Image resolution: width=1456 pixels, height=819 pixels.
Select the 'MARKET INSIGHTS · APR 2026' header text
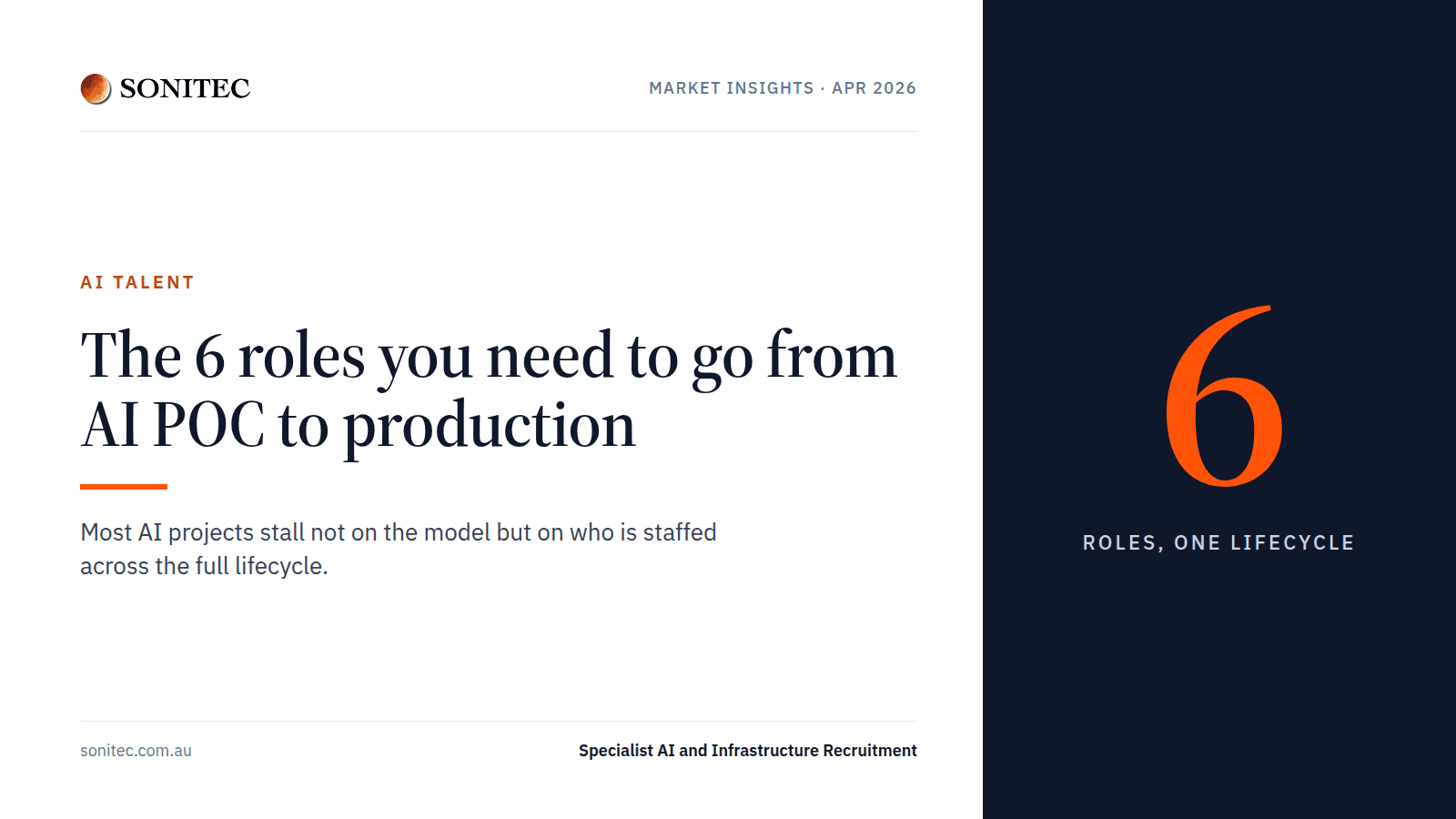(783, 88)
